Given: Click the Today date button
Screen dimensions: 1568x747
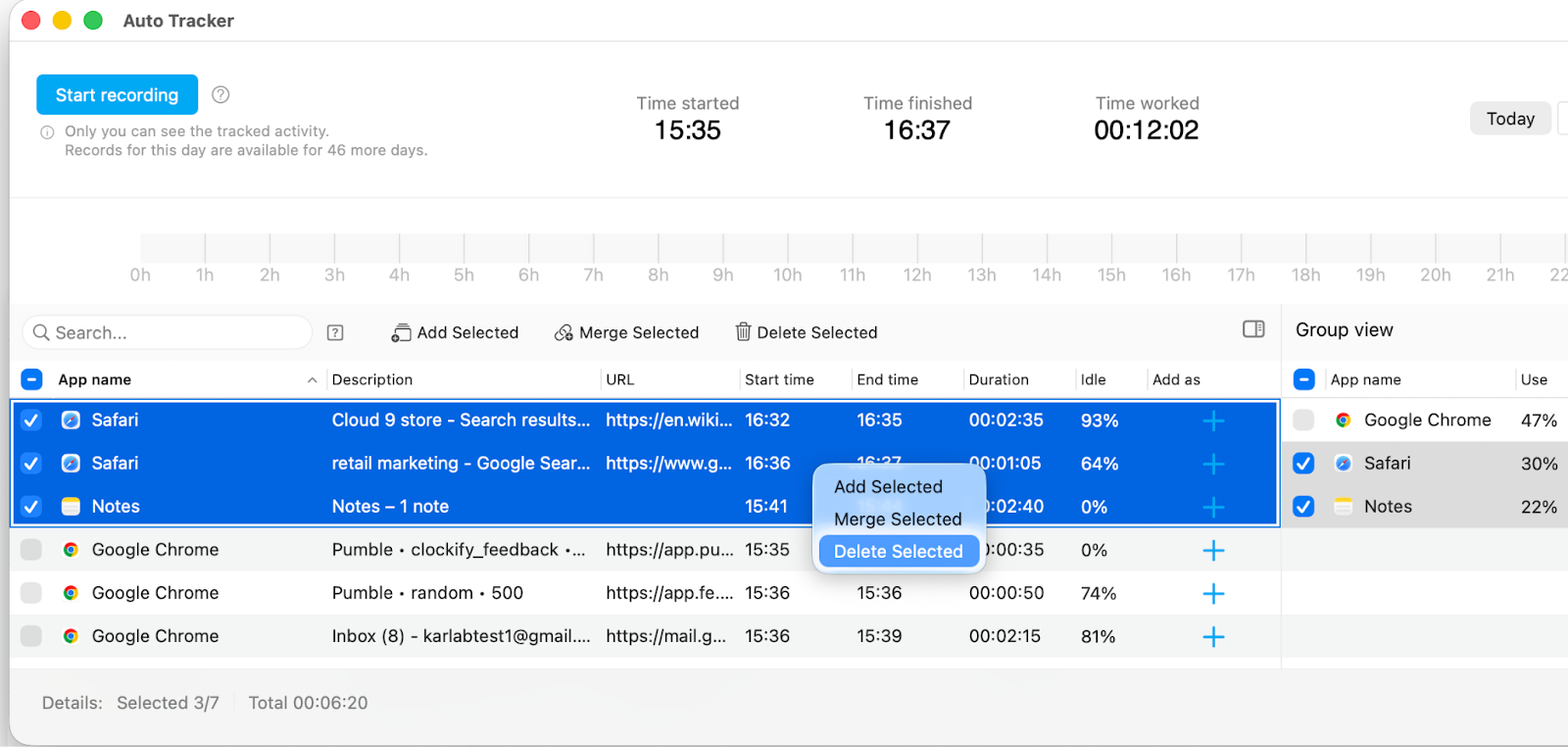Looking at the screenshot, I should (1509, 119).
